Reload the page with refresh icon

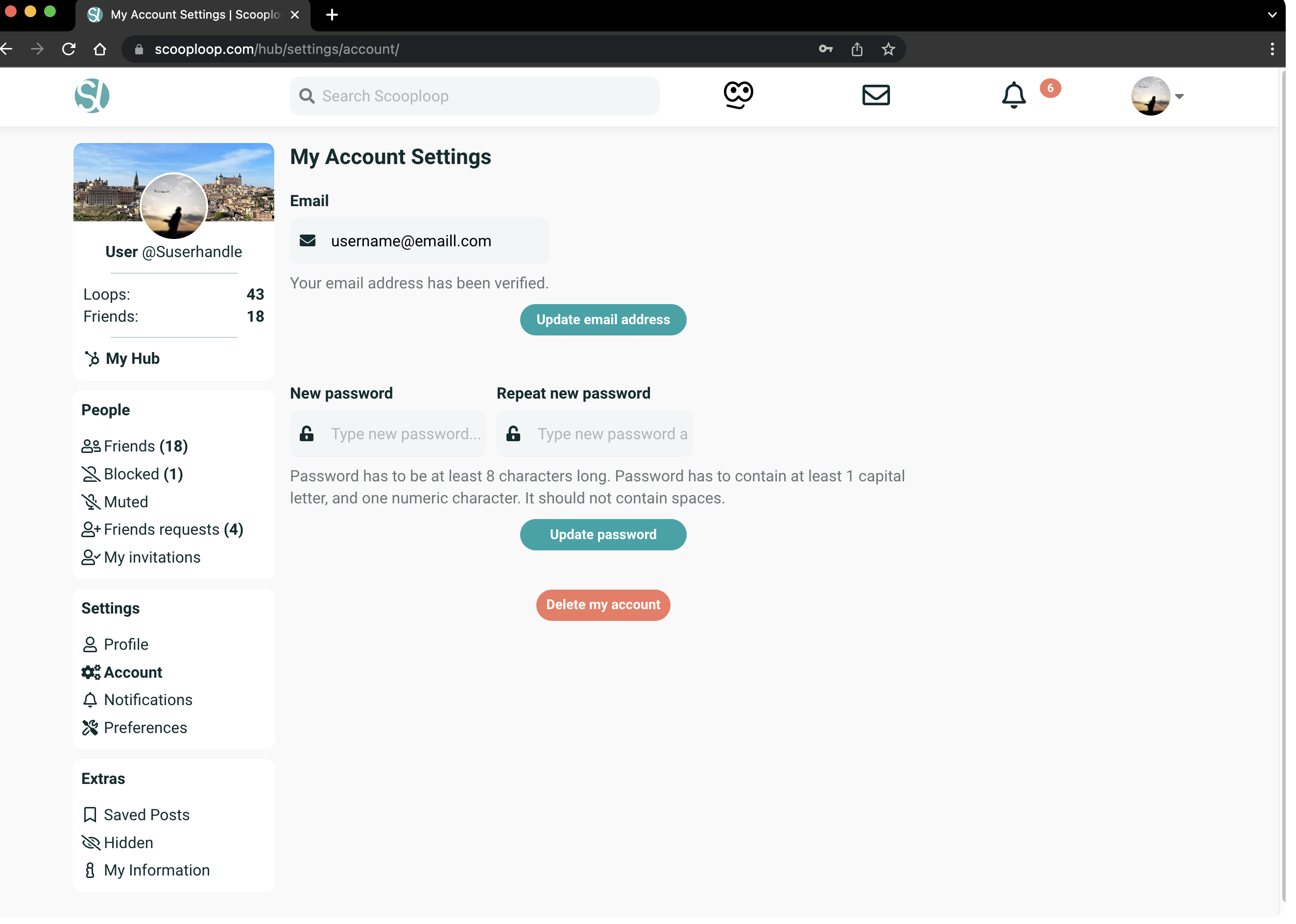pyautogui.click(x=69, y=49)
